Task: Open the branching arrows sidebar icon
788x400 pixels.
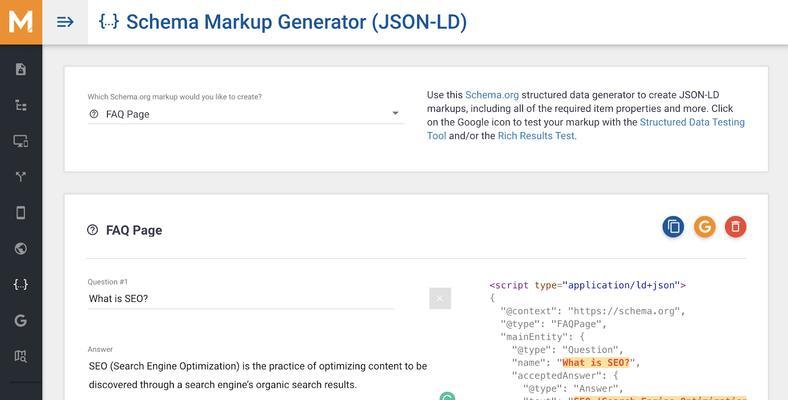Action: pos(21,177)
